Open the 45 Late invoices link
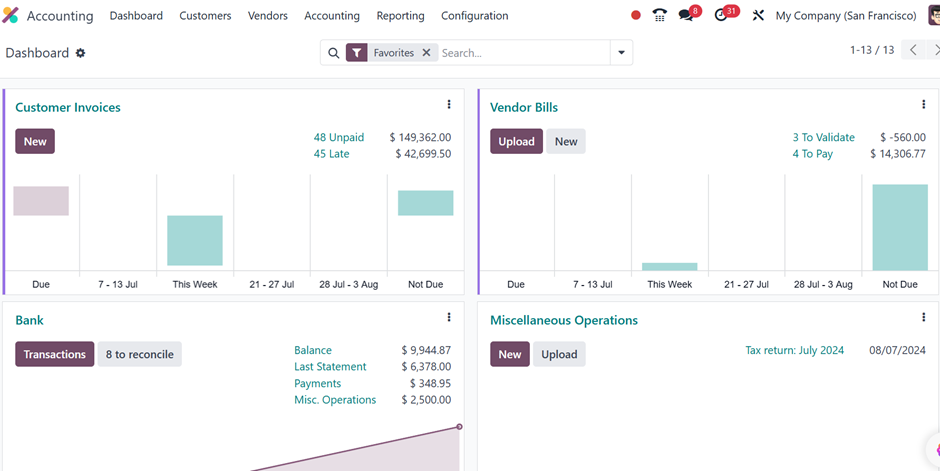 [332, 154]
